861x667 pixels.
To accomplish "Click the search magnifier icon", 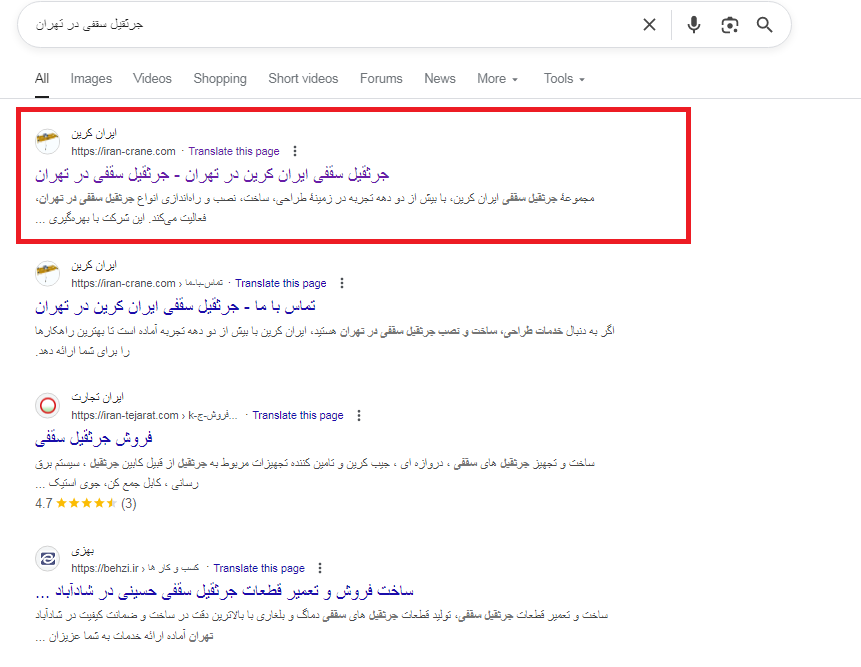I will coord(764,24).
